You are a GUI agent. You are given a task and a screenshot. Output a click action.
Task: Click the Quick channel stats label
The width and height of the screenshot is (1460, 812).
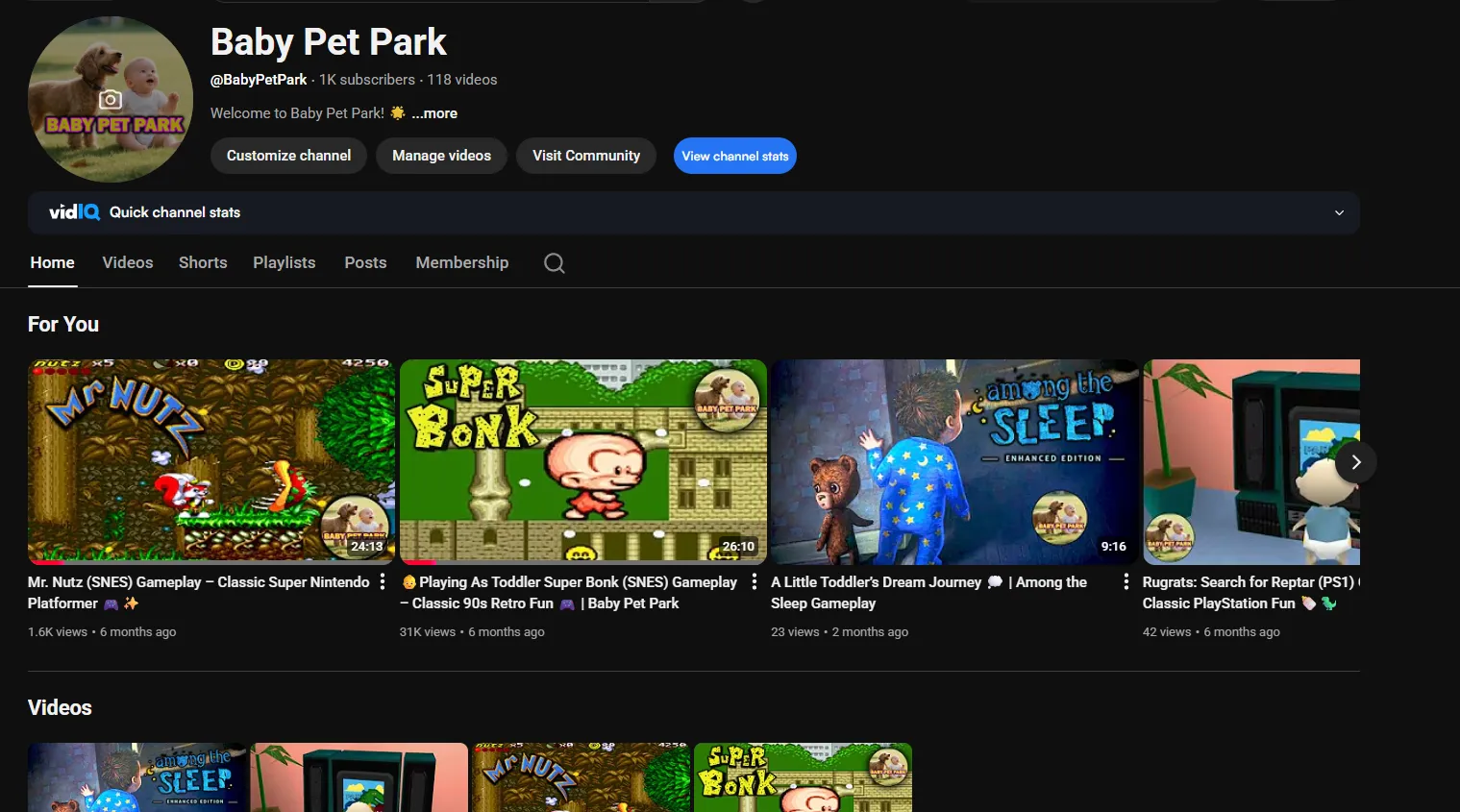point(175,212)
